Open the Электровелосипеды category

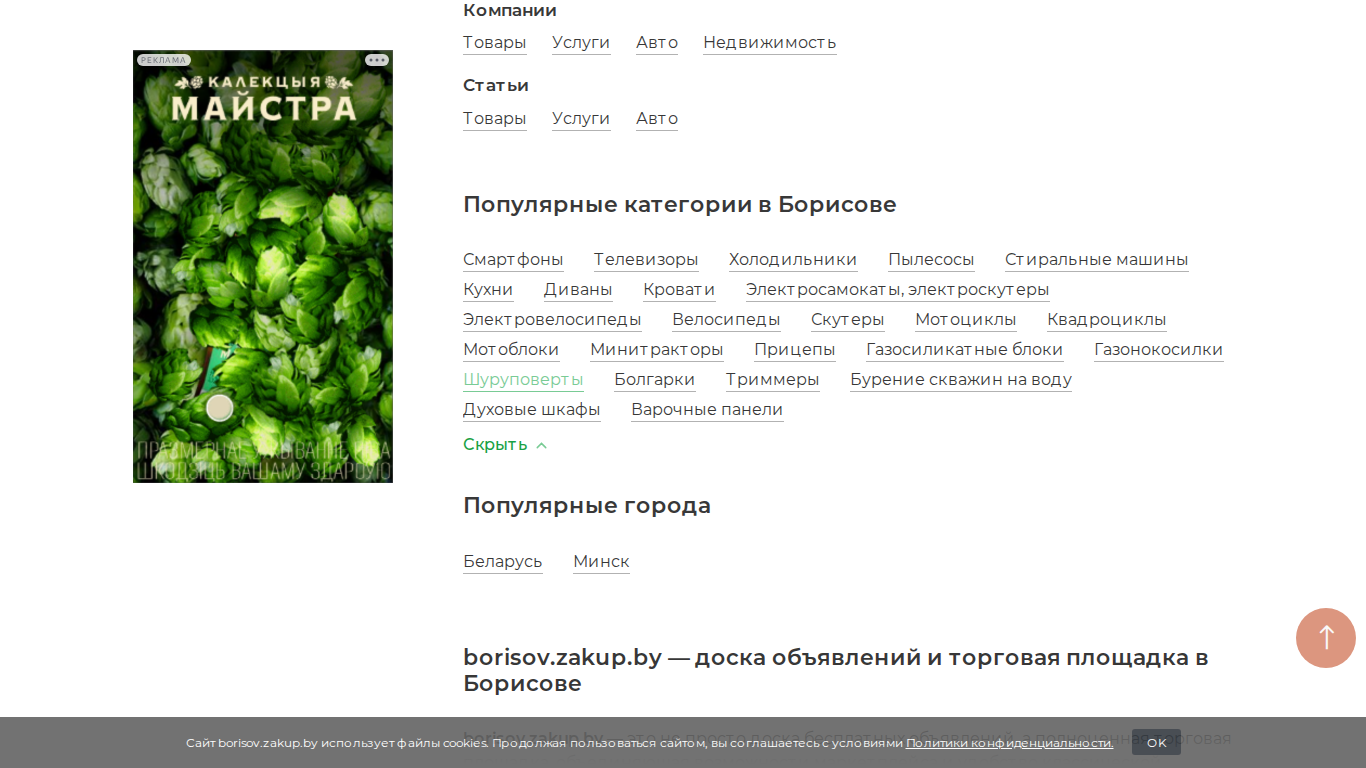tap(552, 320)
